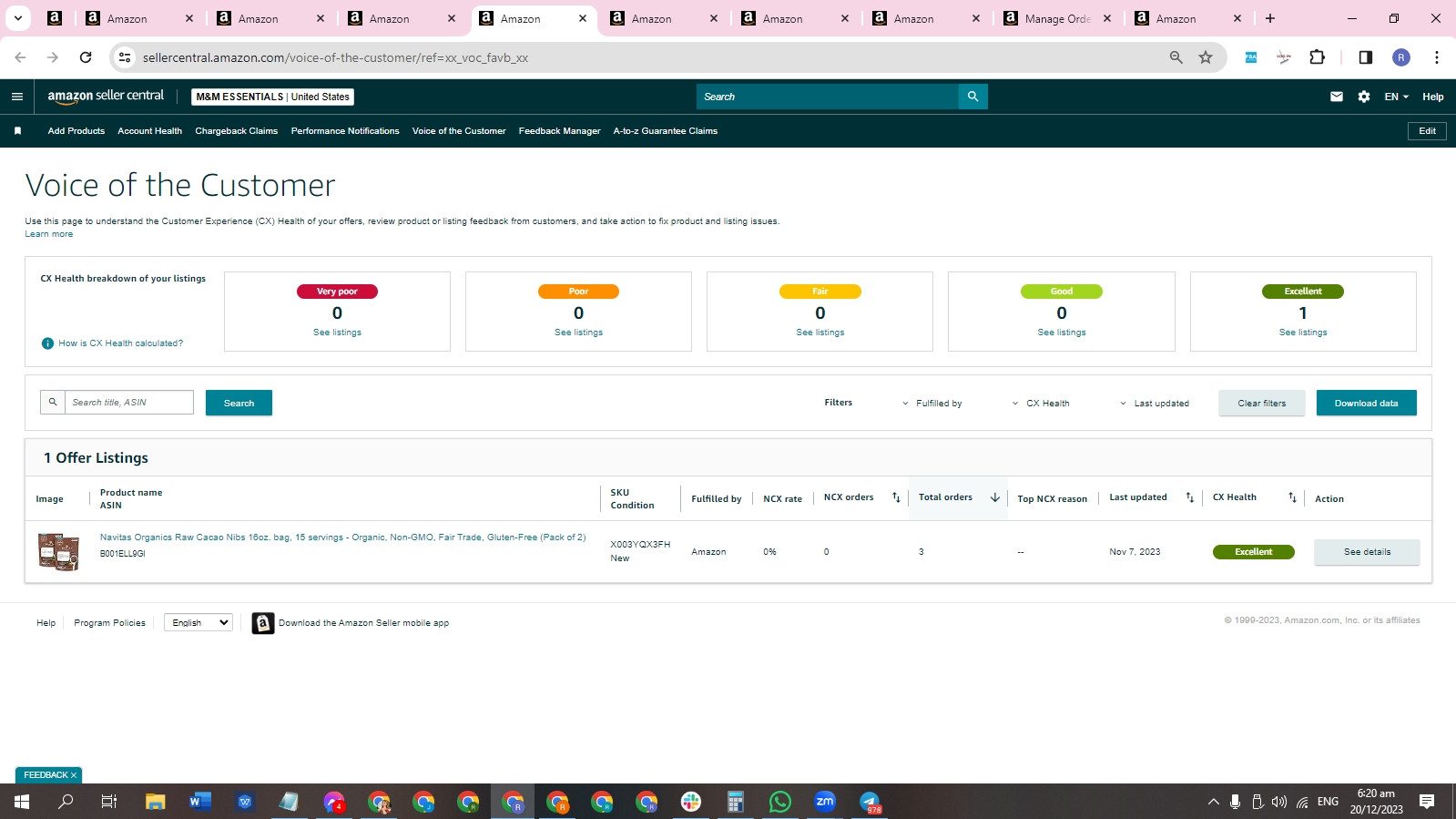Expand the CX Health filter dropdown
Screen dimensions: 1456x819
click(1042, 404)
